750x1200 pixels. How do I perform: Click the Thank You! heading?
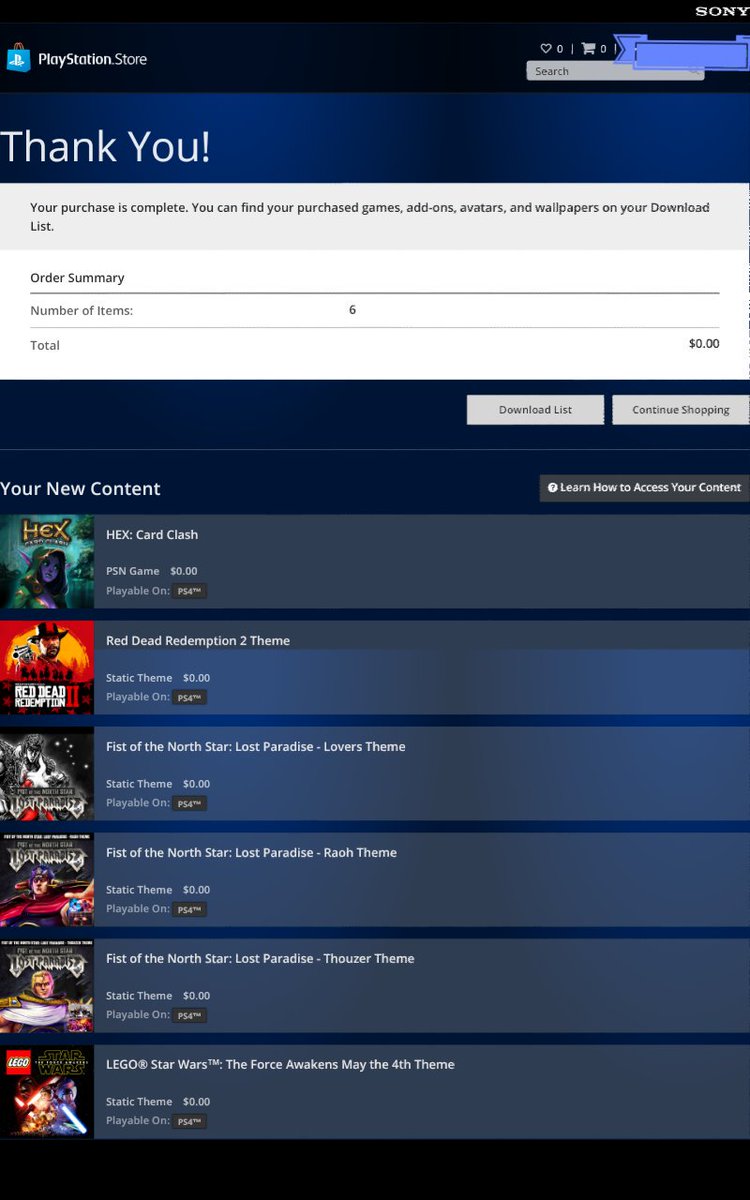(x=105, y=147)
